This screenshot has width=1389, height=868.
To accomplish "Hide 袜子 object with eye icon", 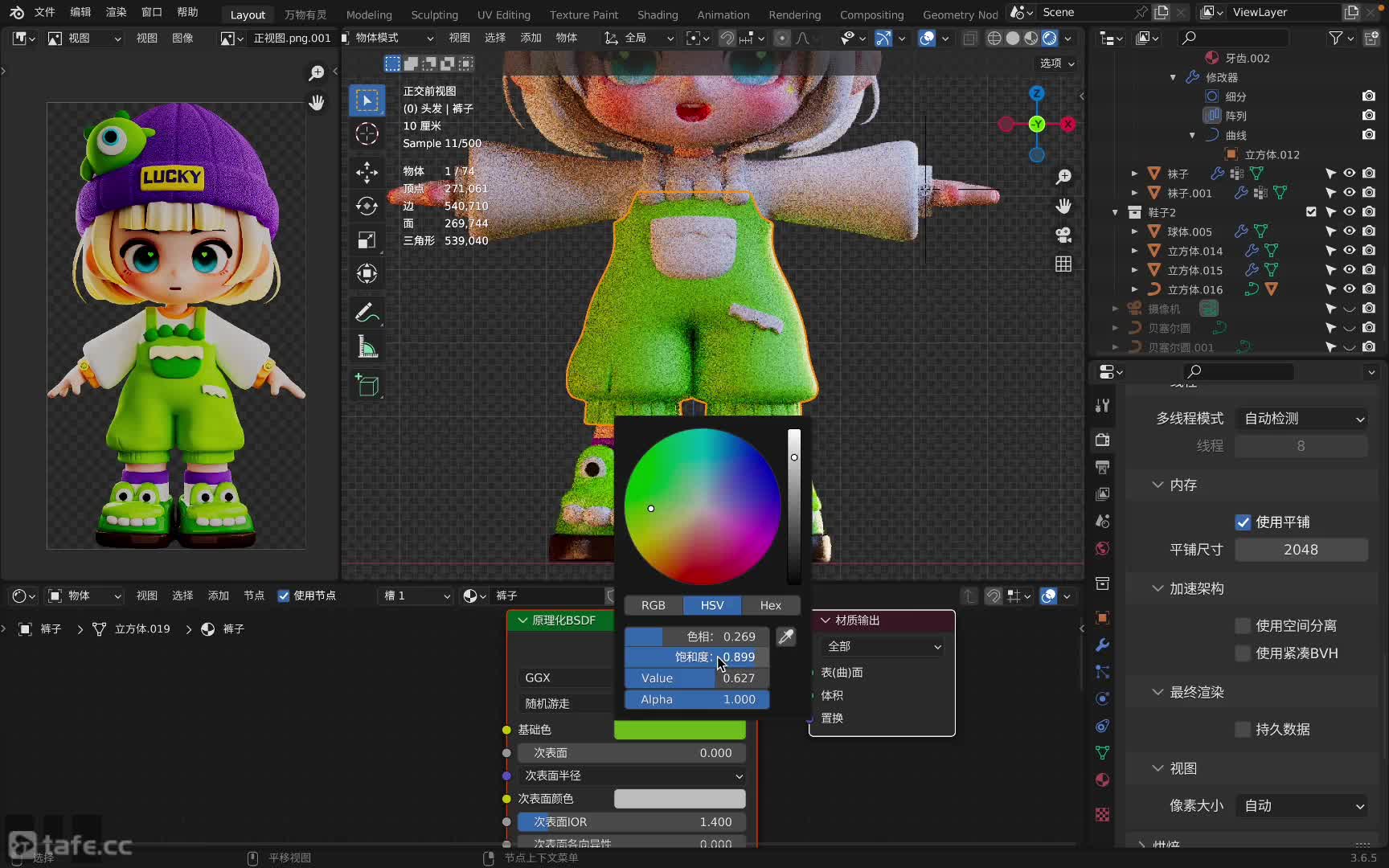I will click(x=1350, y=174).
